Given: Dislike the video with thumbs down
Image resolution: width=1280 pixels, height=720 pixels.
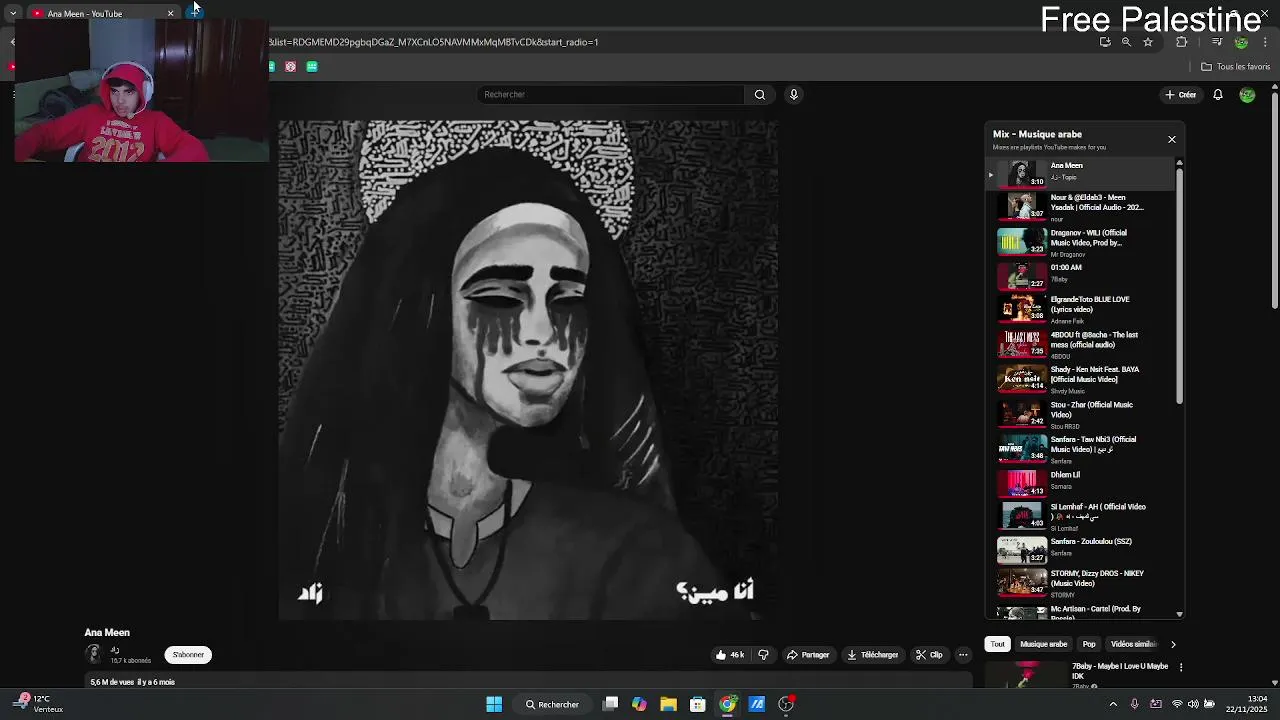Looking at the screenshot, I should click(763, 655).
